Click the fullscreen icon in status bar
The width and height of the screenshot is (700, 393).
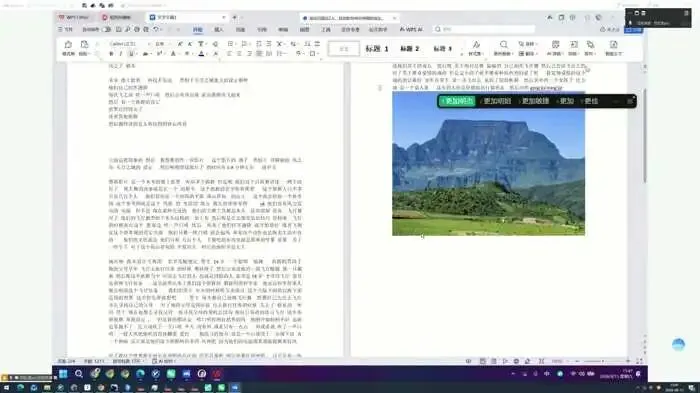coord(639,361)
